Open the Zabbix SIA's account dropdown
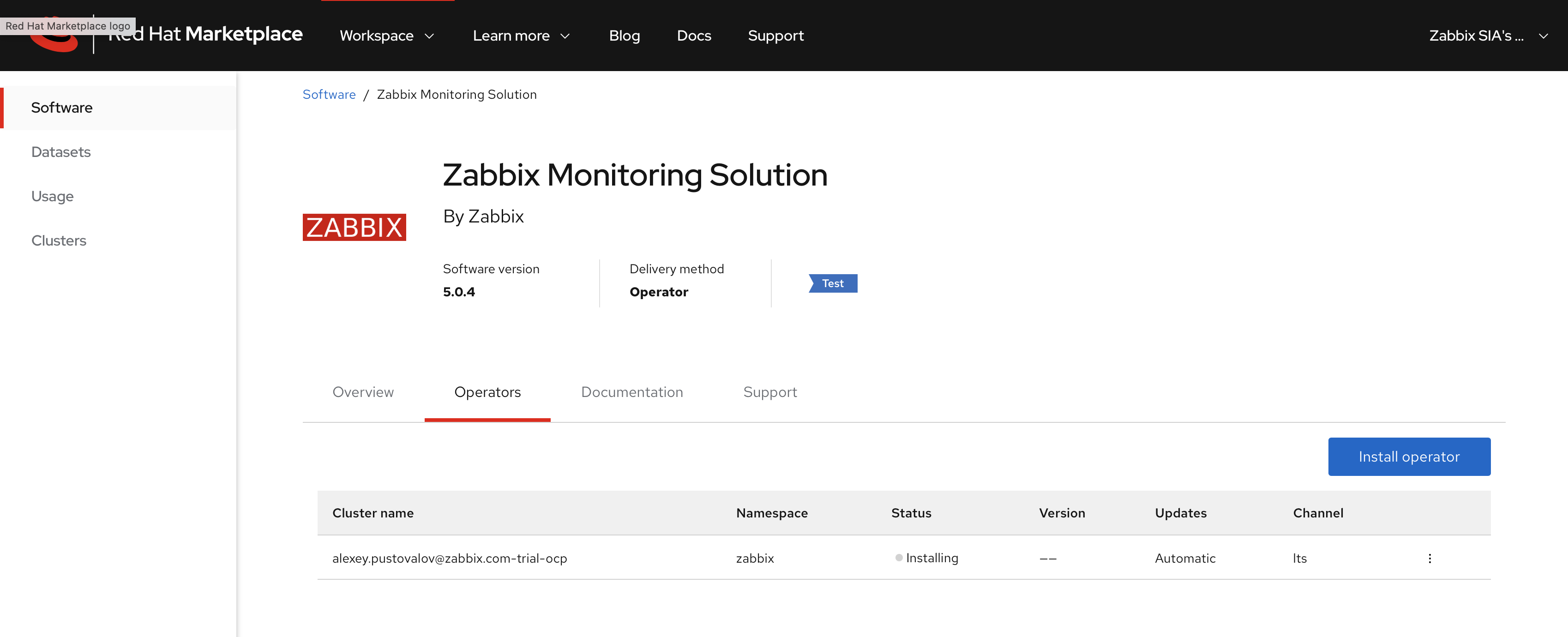Image resolution: width=1568 pixels, height=637 pixels. coord(1488,36)
